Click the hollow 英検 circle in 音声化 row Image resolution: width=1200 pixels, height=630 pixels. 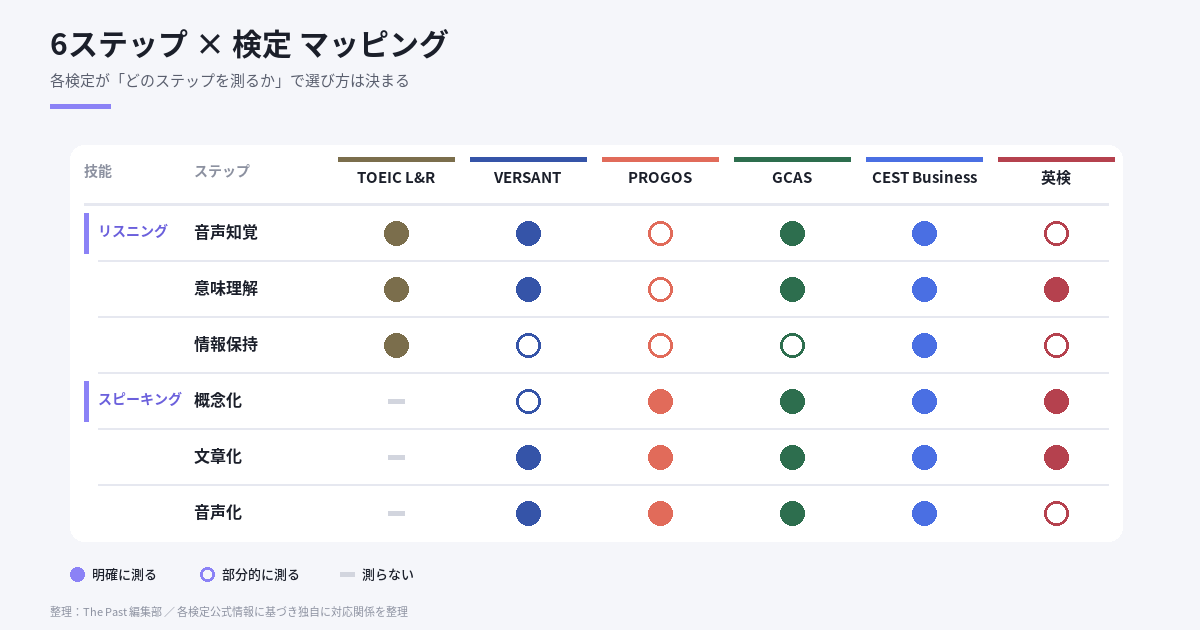1056,513
